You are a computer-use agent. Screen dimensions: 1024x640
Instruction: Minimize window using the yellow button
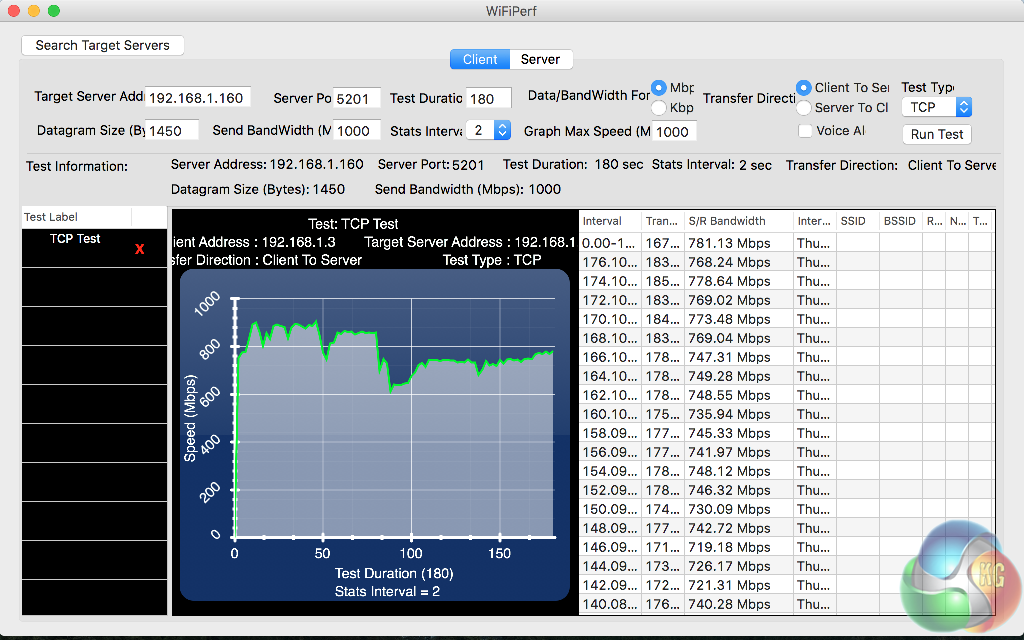[x=33, y=11]
